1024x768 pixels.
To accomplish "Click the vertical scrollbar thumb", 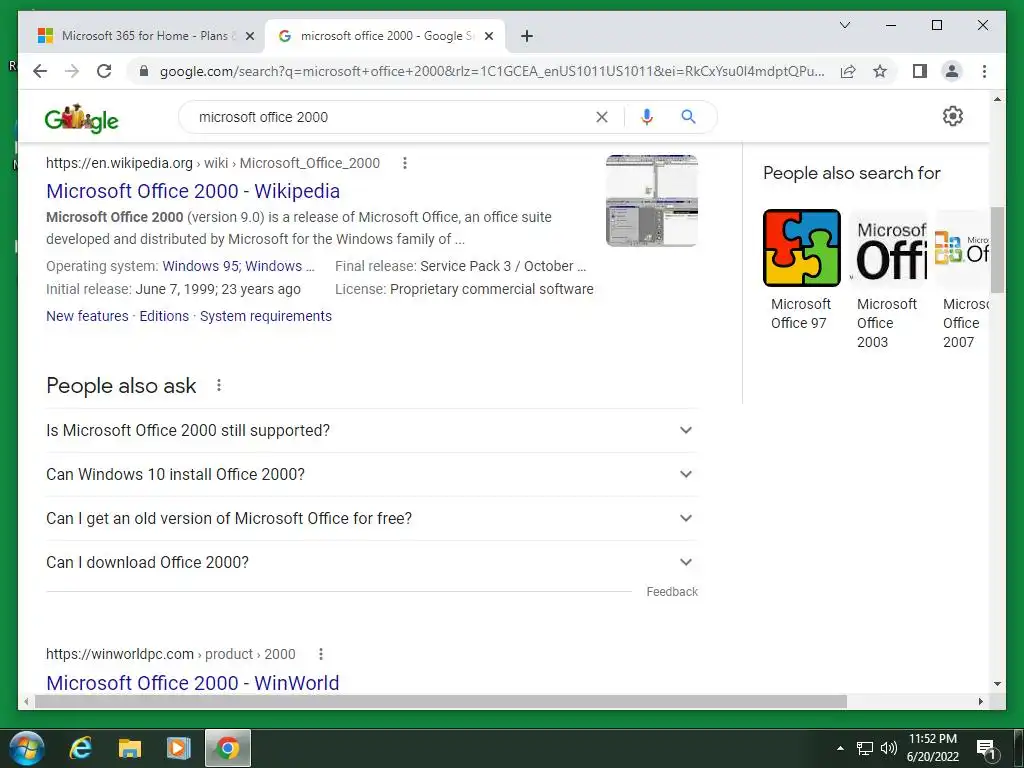I will pyautogui.click(x=997, y=250).
